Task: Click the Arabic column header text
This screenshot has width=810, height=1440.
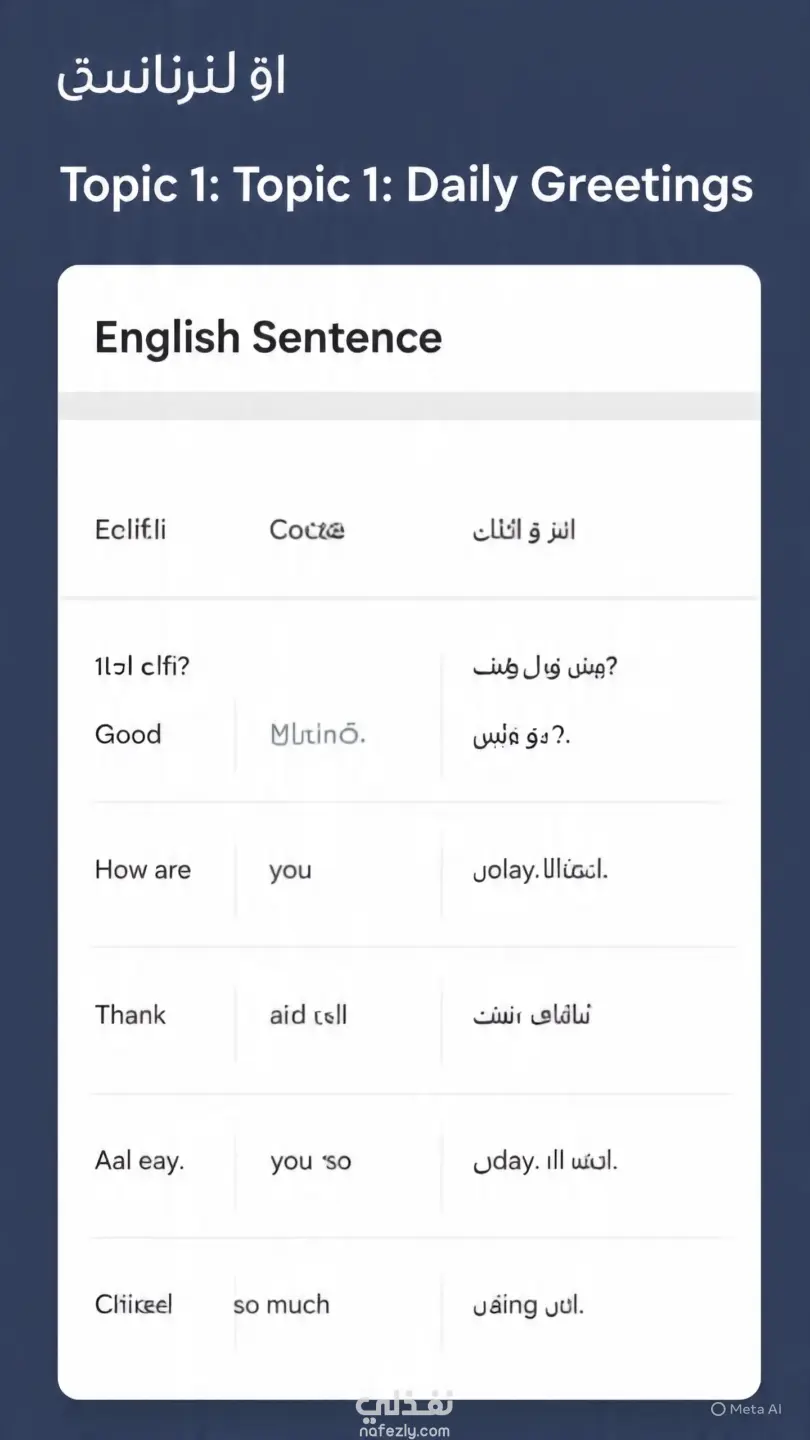Action: click(524, 529)
